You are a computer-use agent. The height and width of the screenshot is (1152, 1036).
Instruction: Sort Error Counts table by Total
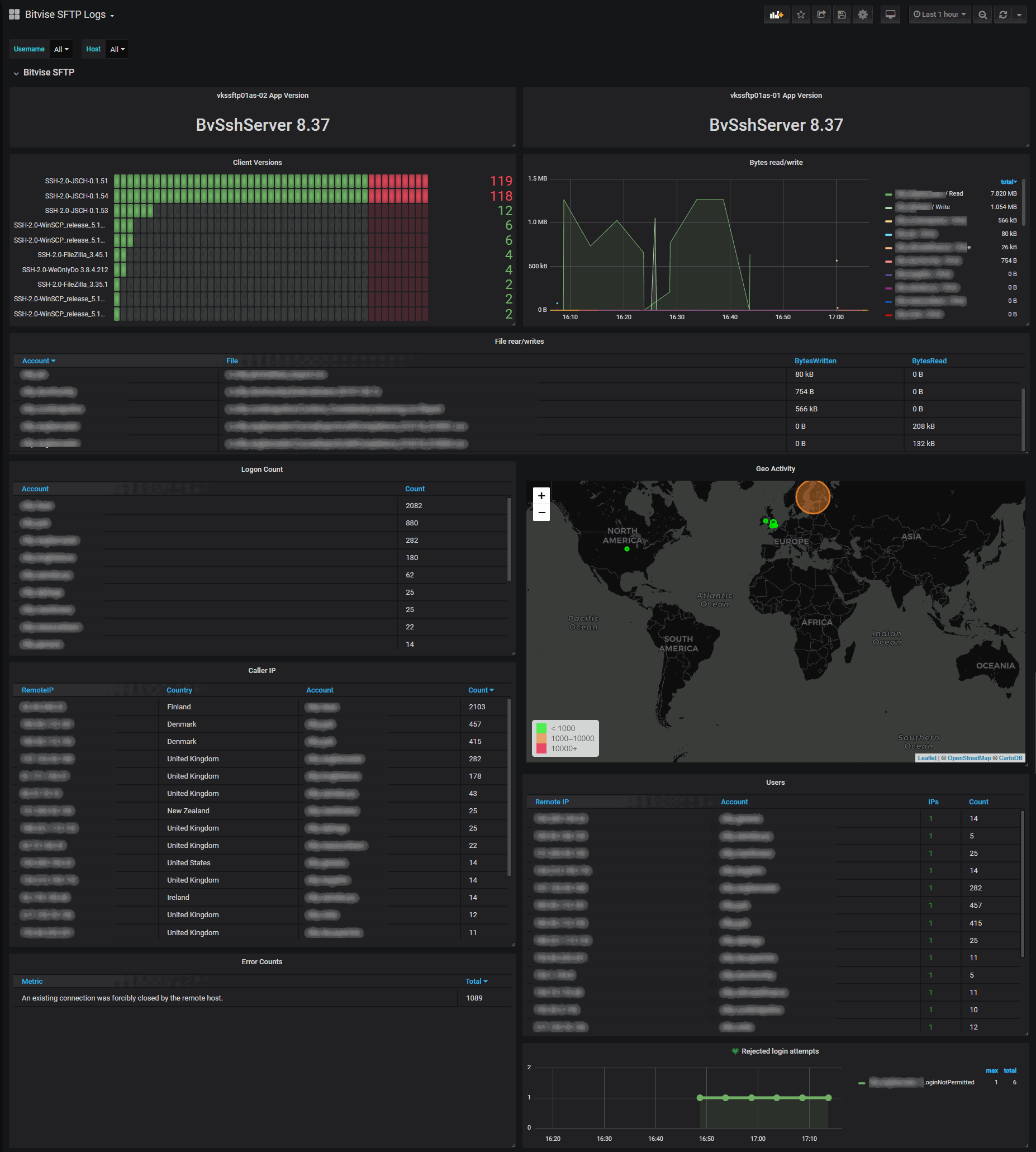pyautogui.click(x=477, y=981)
